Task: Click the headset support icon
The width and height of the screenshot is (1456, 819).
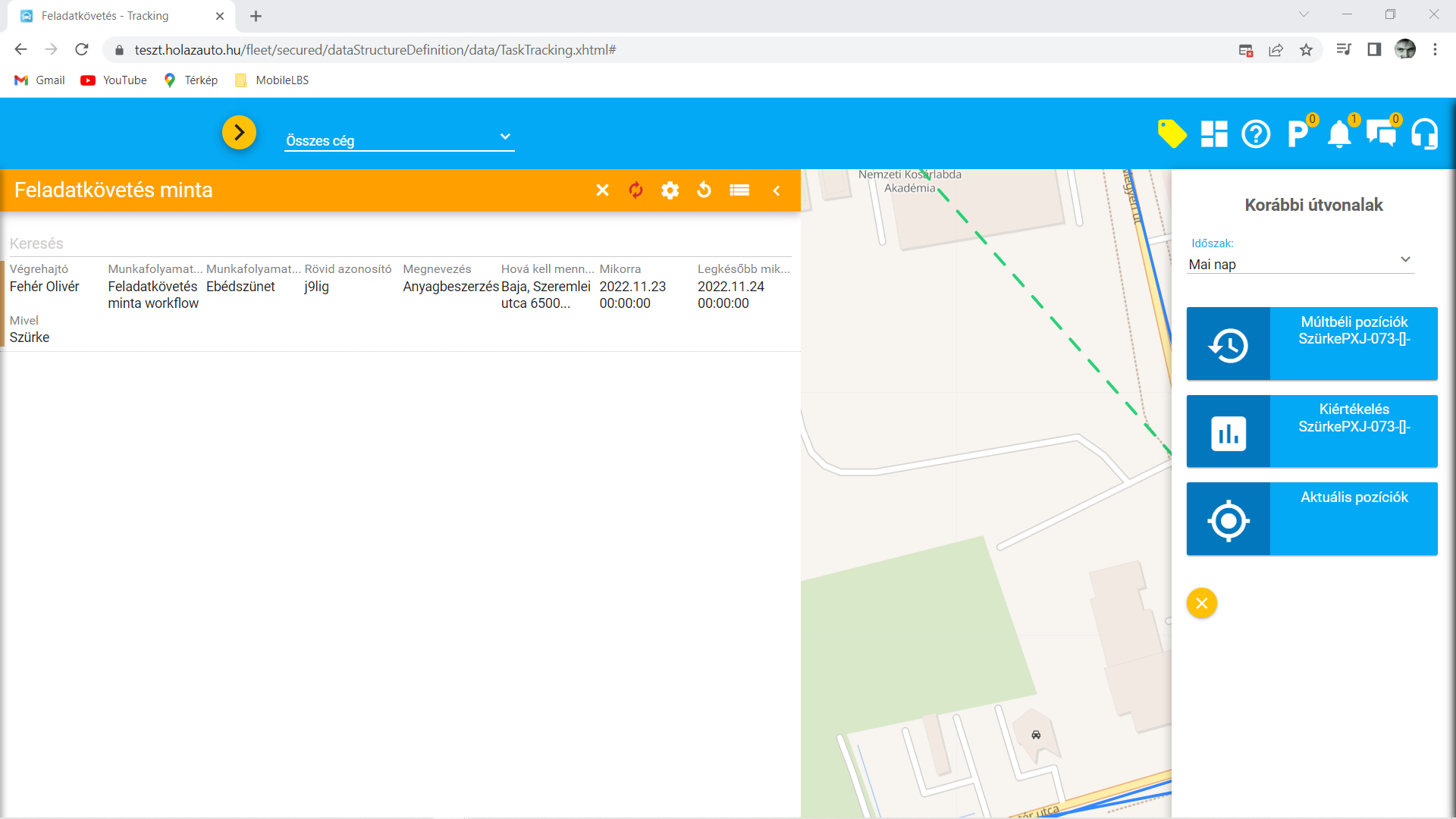Action: point(1425,134)
